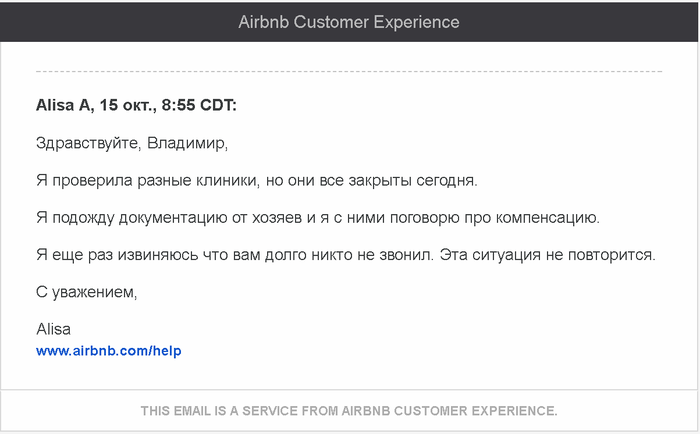Click the phrase "долго никто не звонил"
Screen dimensions: 700x434
(x=350, y=255)
